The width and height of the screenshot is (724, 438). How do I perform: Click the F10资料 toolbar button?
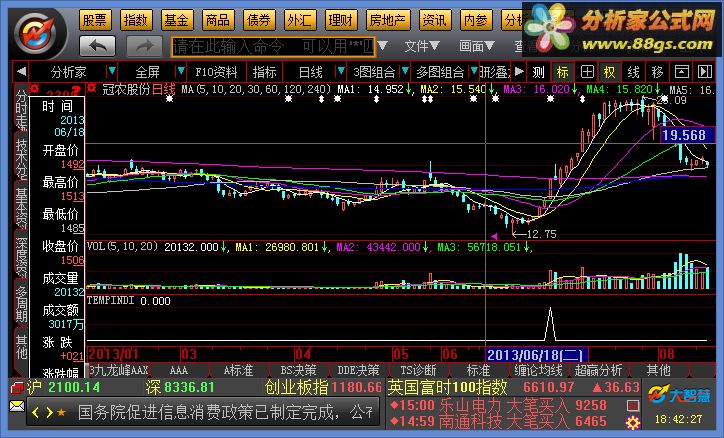[x=216, y=72]
